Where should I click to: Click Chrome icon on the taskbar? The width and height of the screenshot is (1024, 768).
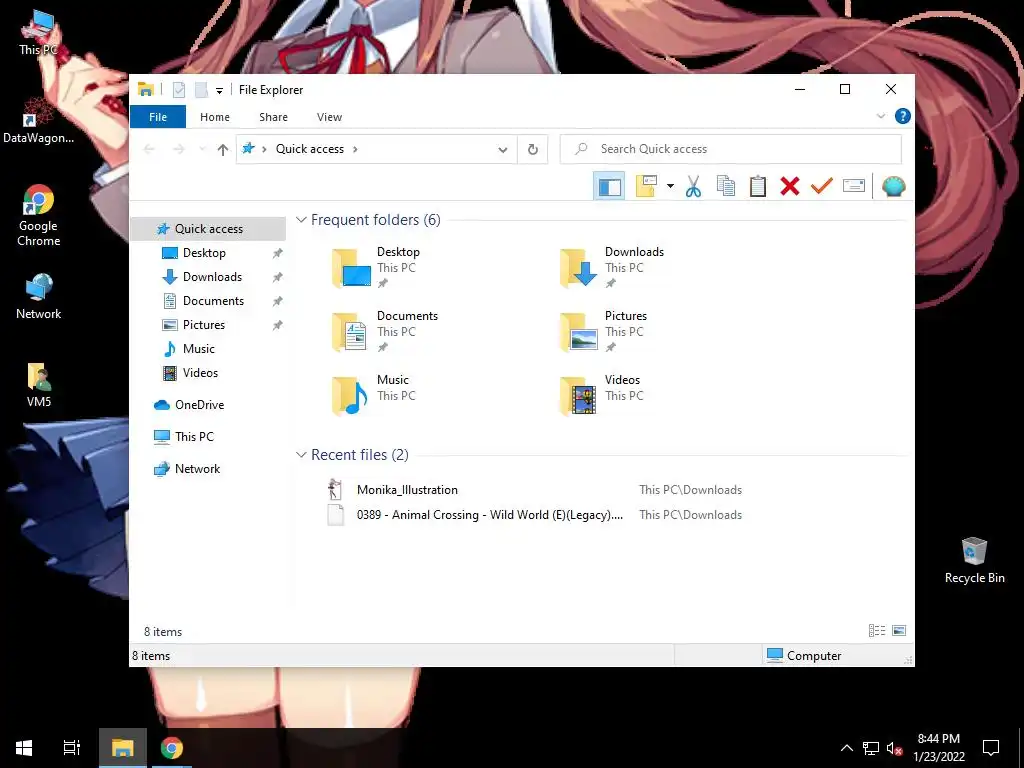click(172, 748)
